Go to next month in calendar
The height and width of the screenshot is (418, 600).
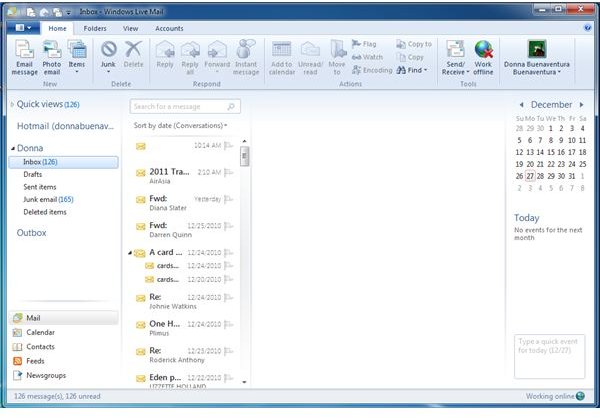pos(581,104)
